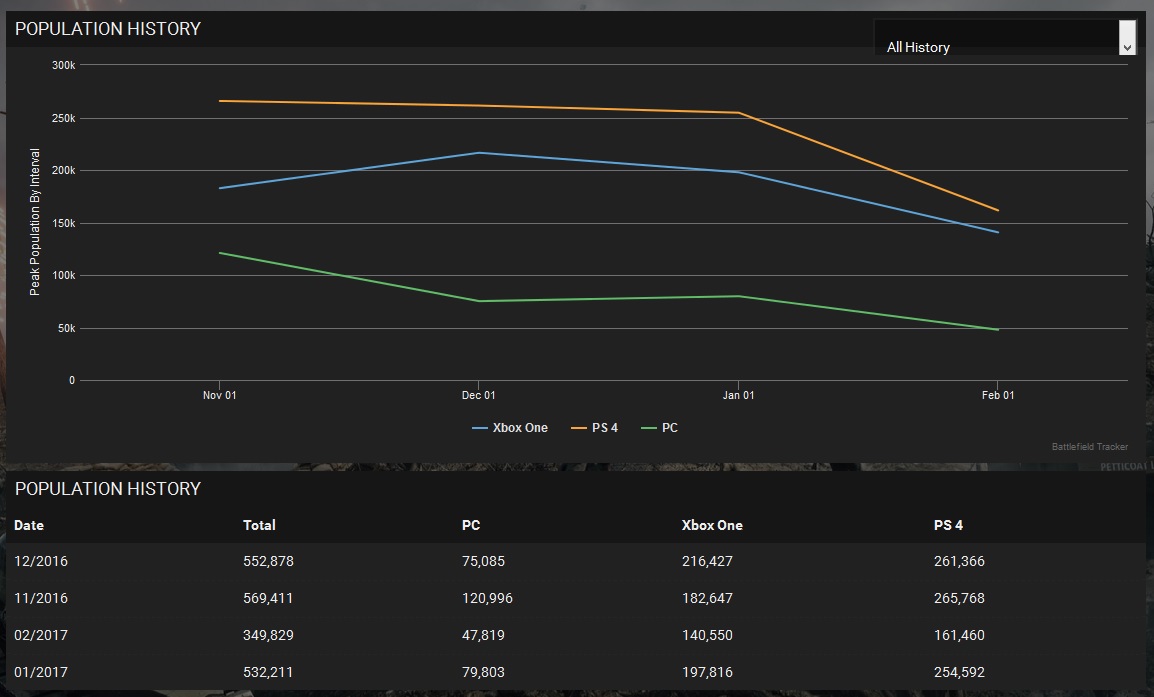Screen dimensions: 1154x697
Task: Select the 12/2016 date cell
Action: pos(41,562)
